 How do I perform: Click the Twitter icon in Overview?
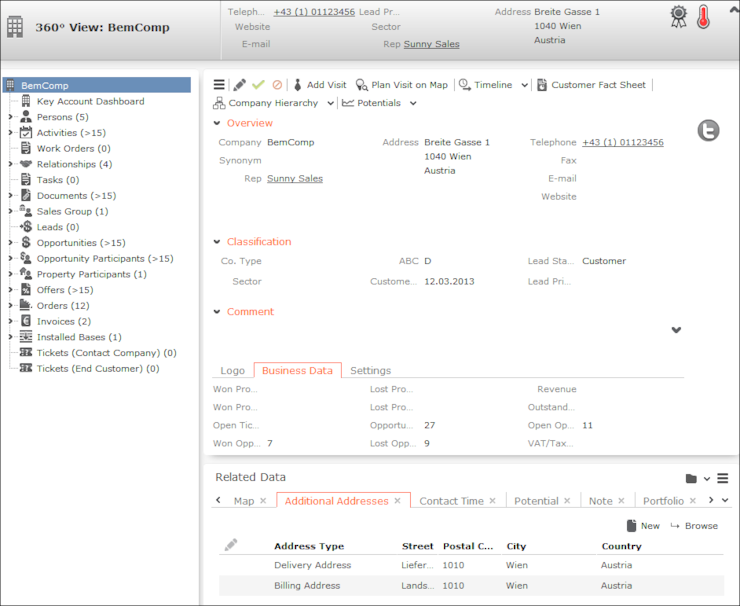point(708,131)
